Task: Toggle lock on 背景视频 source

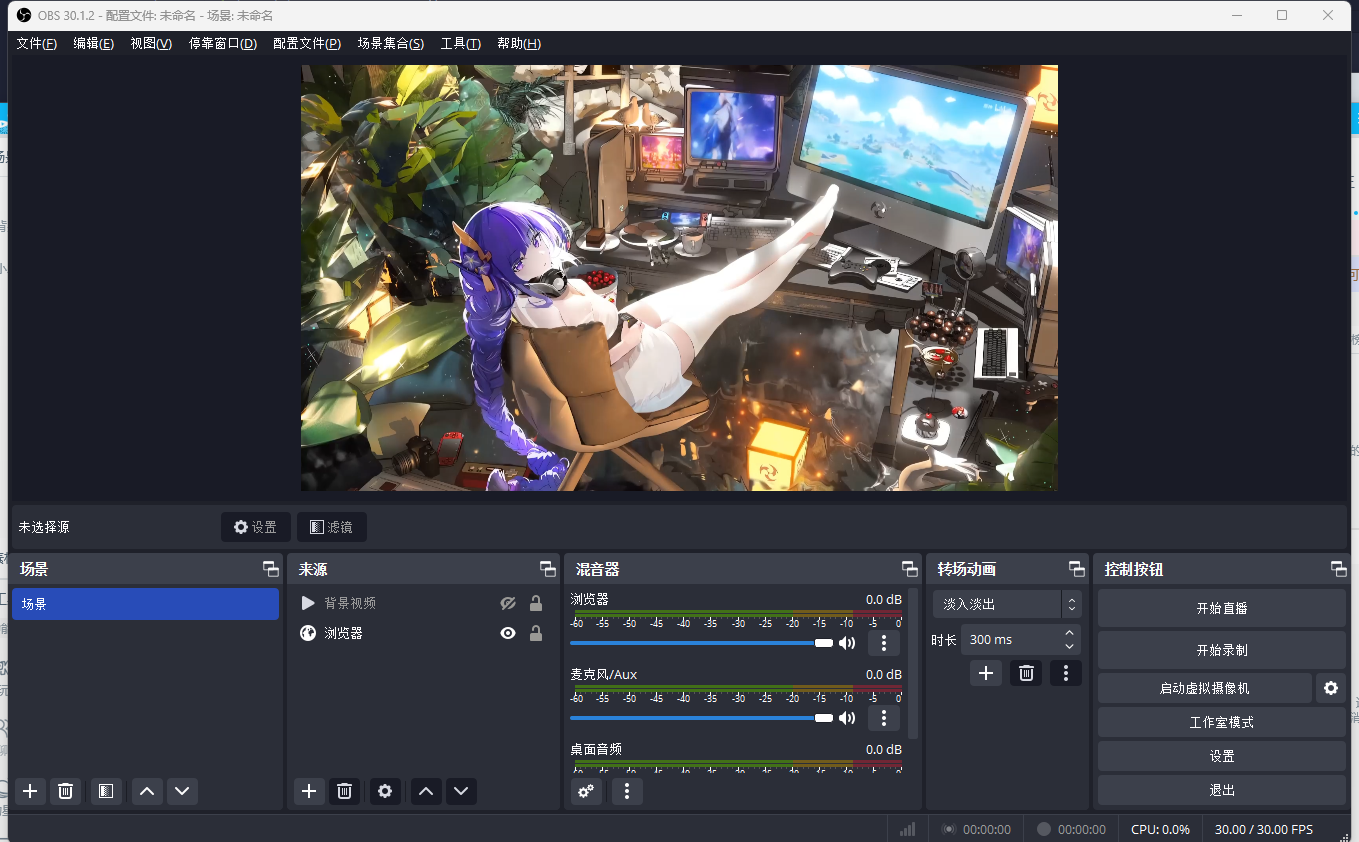Action: pyautogui.click(x=536, y=603)
